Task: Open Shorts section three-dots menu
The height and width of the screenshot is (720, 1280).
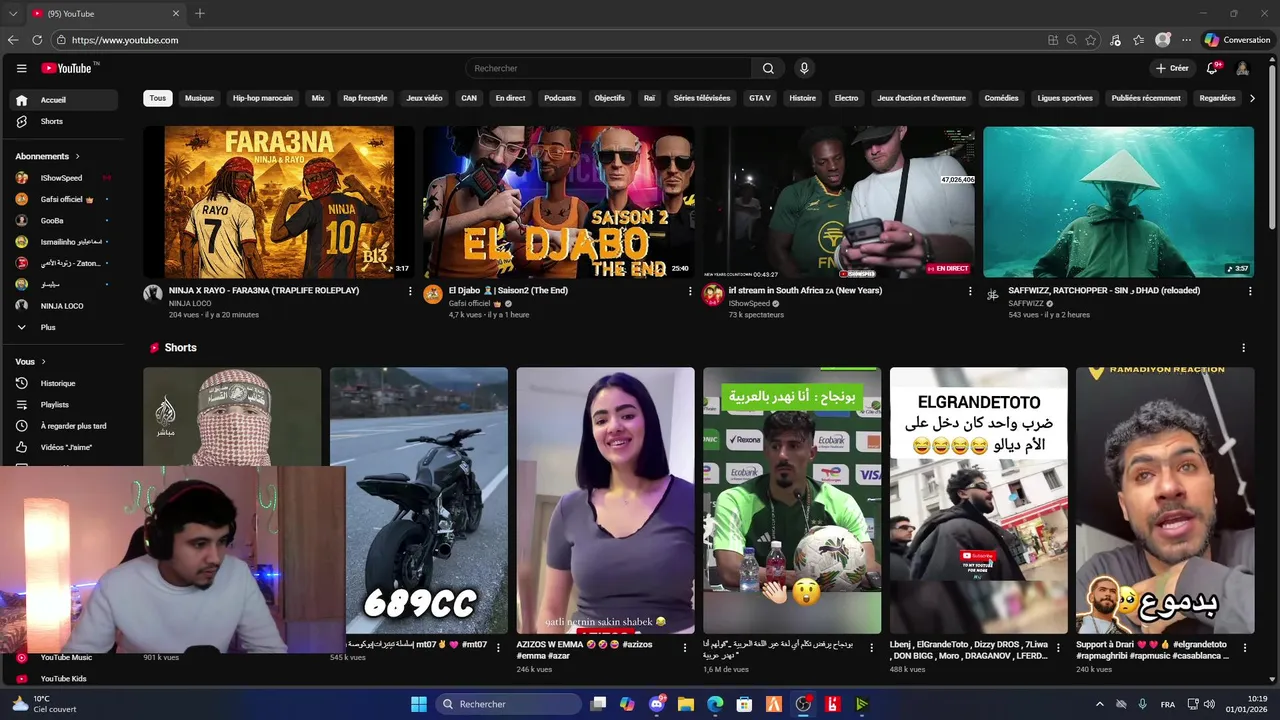Action: coord(1244,348)
